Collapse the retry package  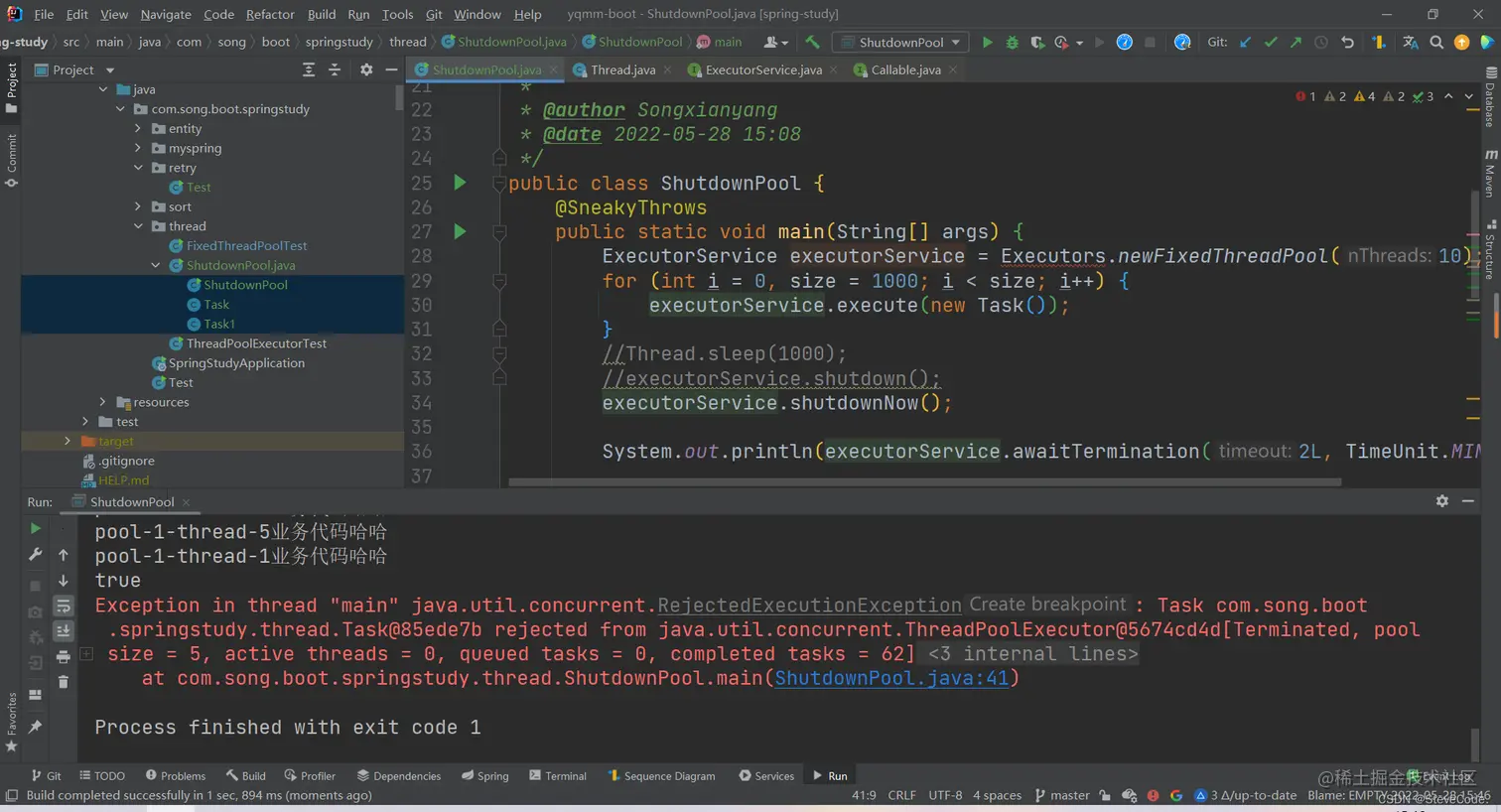click(x=138, y=168)
